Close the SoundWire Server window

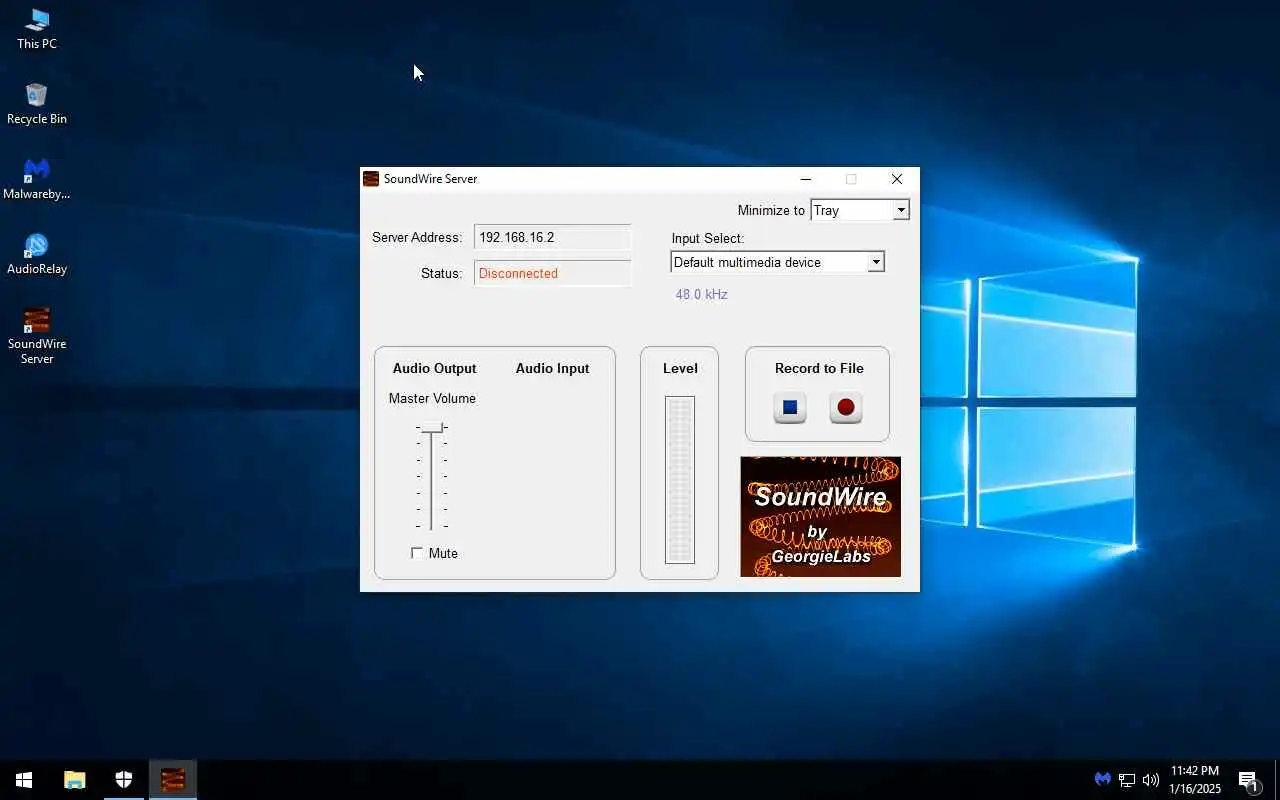(x=897, y=179)
